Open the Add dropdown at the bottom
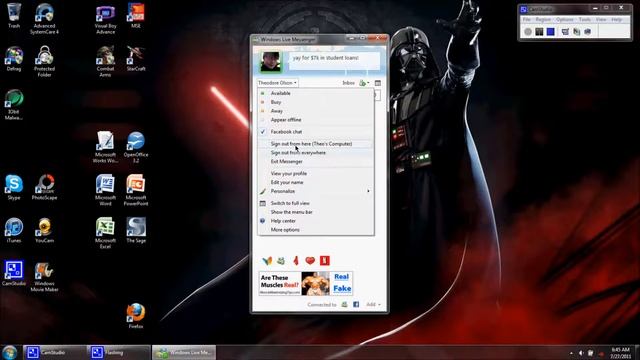 [373, 304]
